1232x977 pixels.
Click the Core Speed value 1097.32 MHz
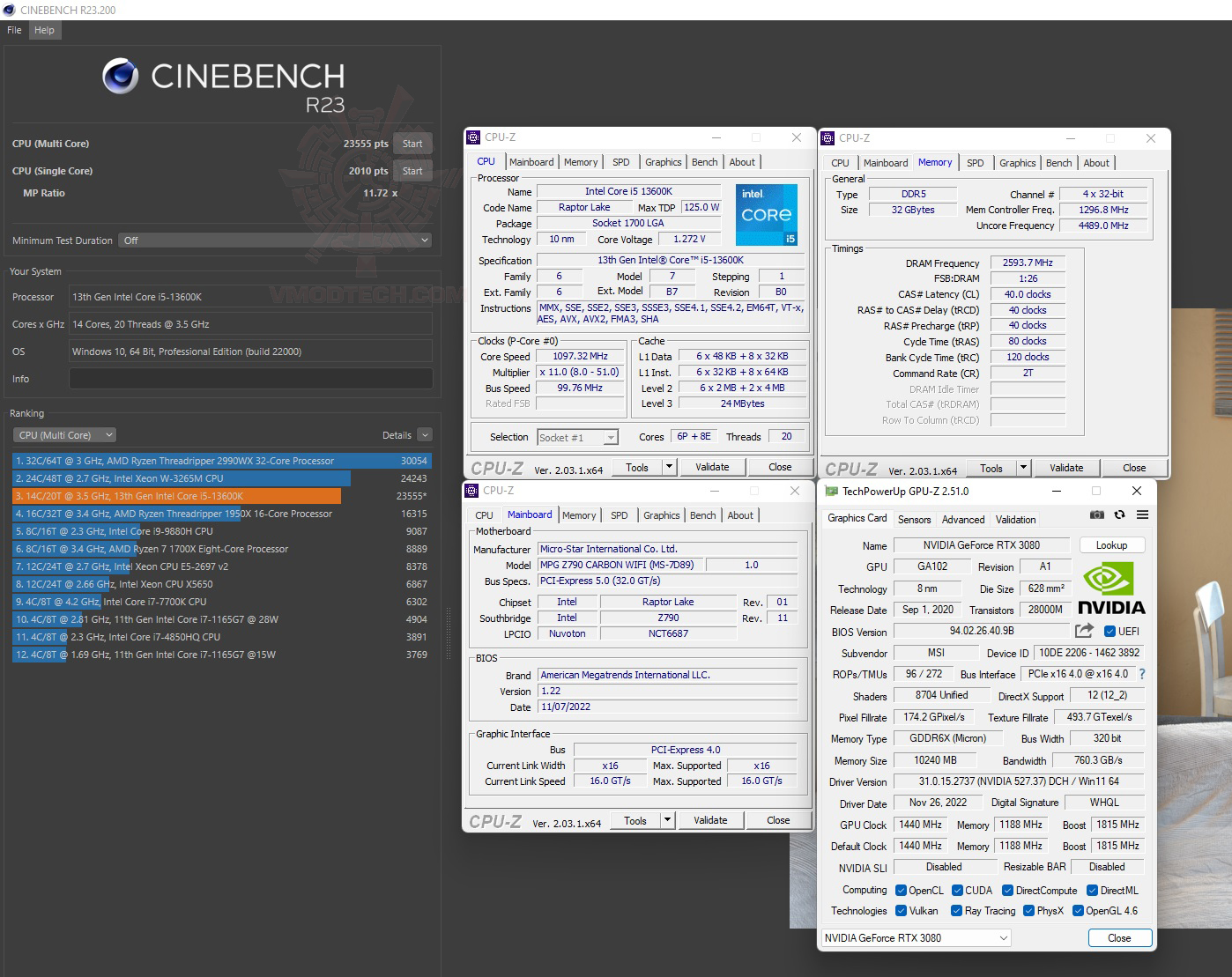580,356
